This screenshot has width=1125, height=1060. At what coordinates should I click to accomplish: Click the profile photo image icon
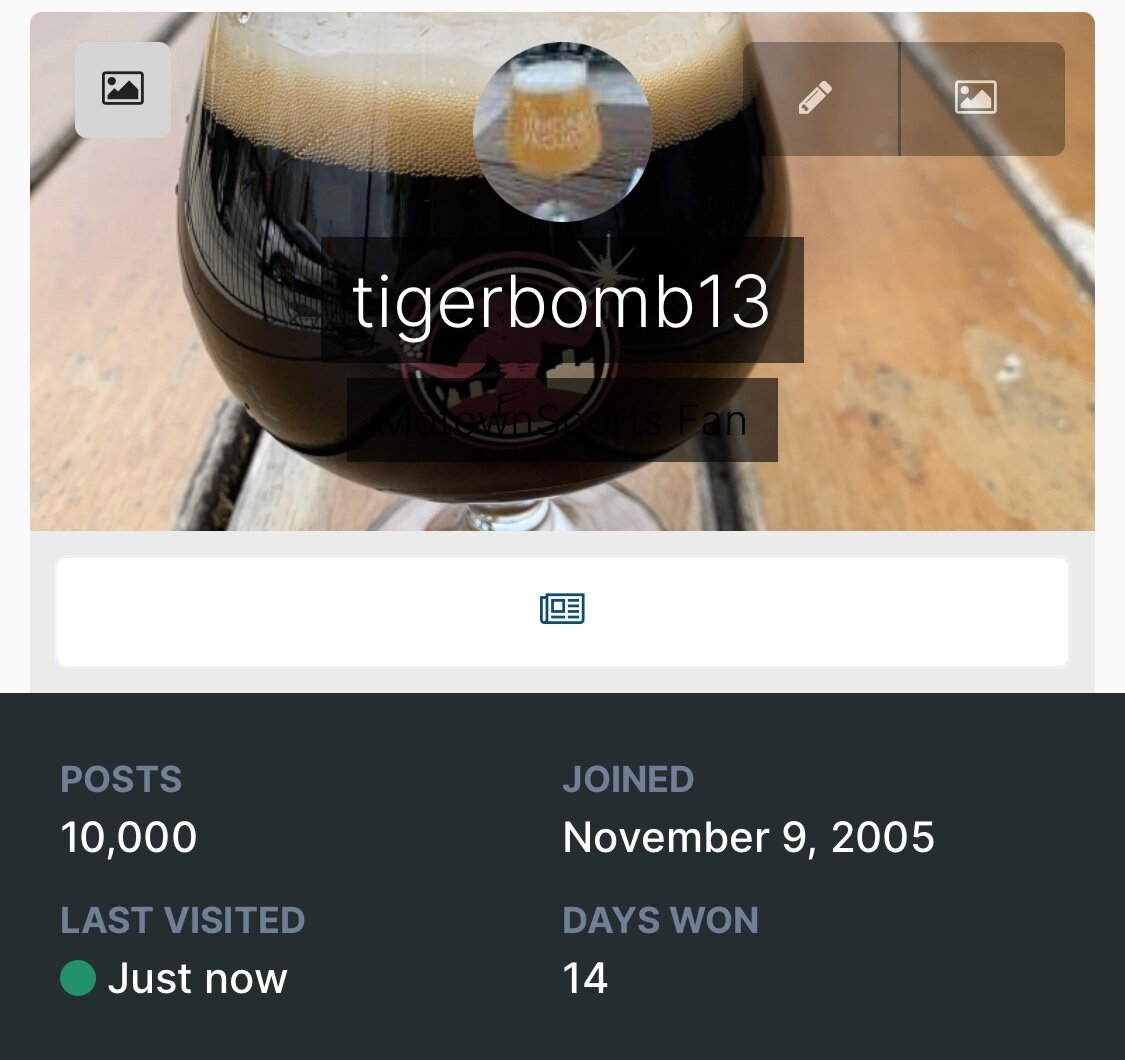976,98
